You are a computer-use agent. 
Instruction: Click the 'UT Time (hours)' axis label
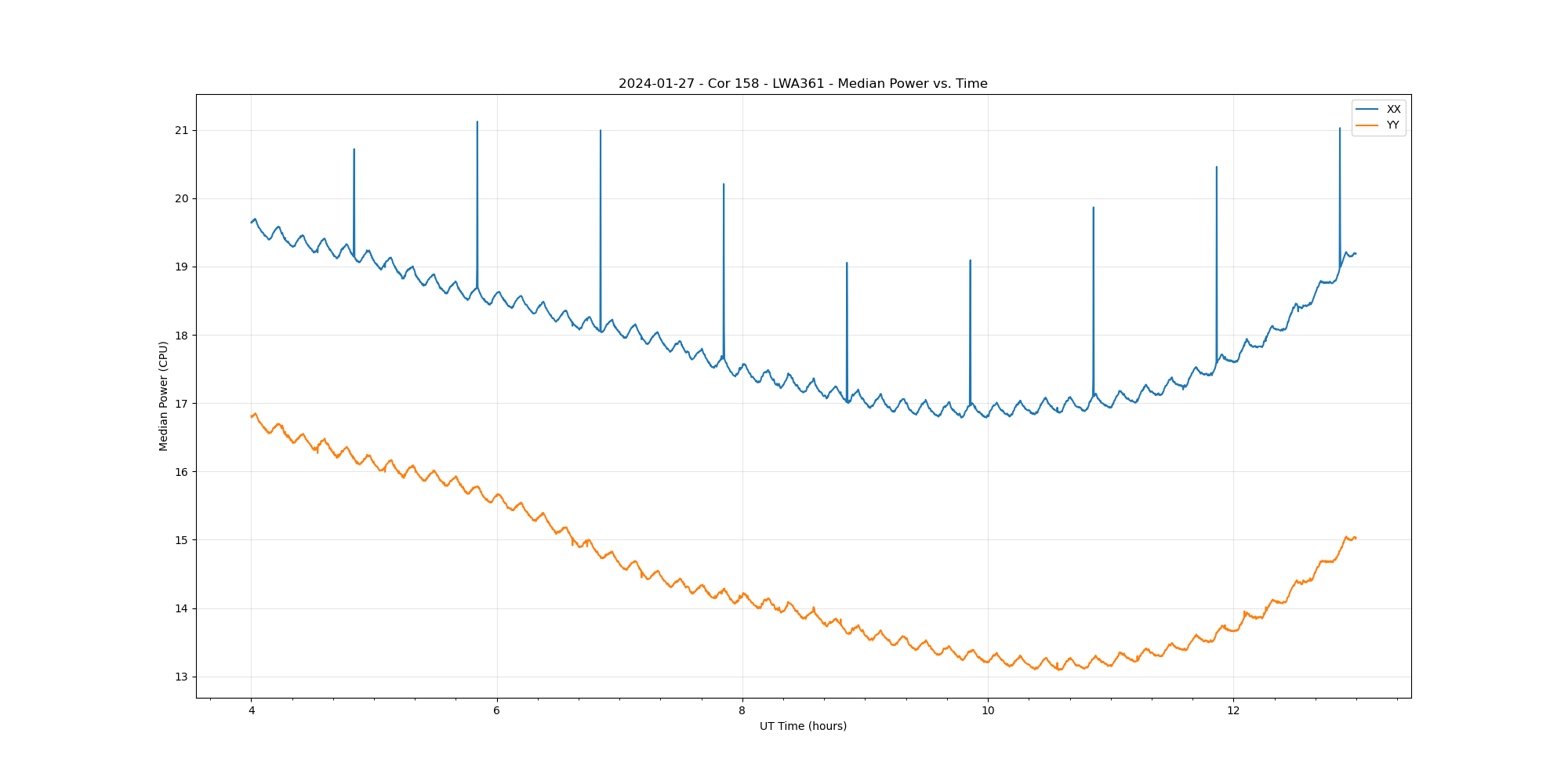(803, 726)
